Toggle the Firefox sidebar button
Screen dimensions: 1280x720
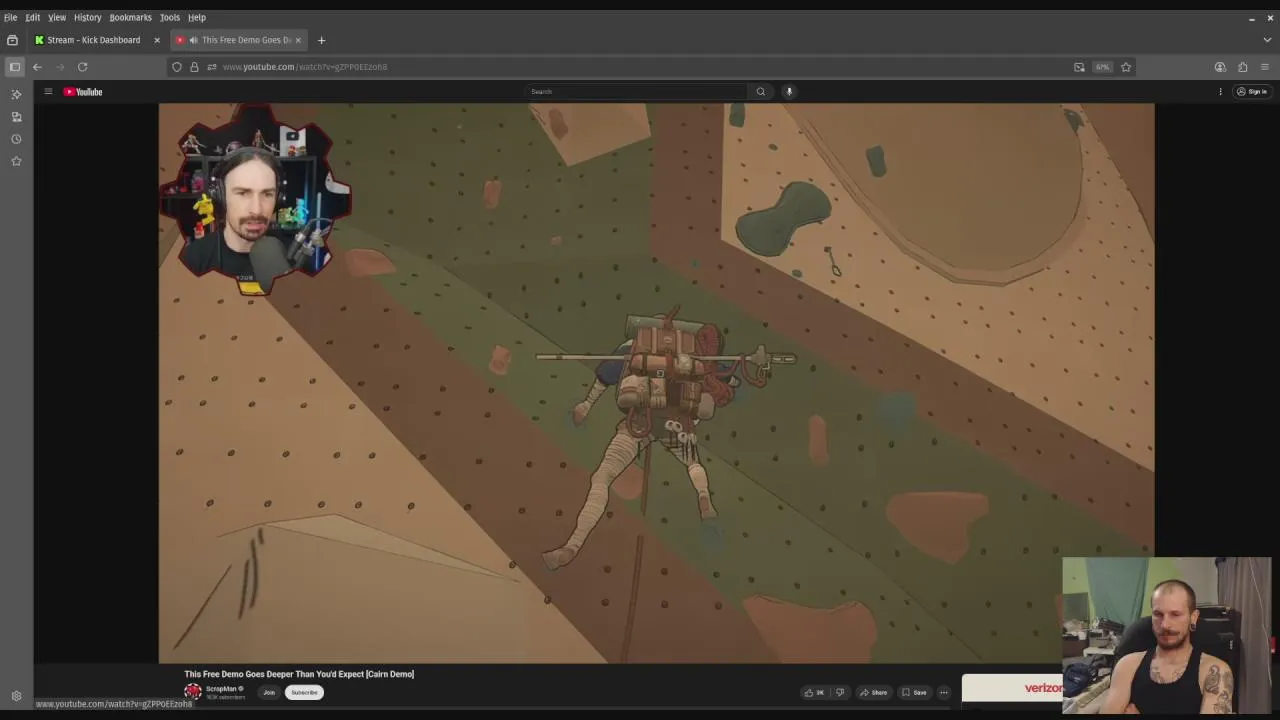pos(15,67)
